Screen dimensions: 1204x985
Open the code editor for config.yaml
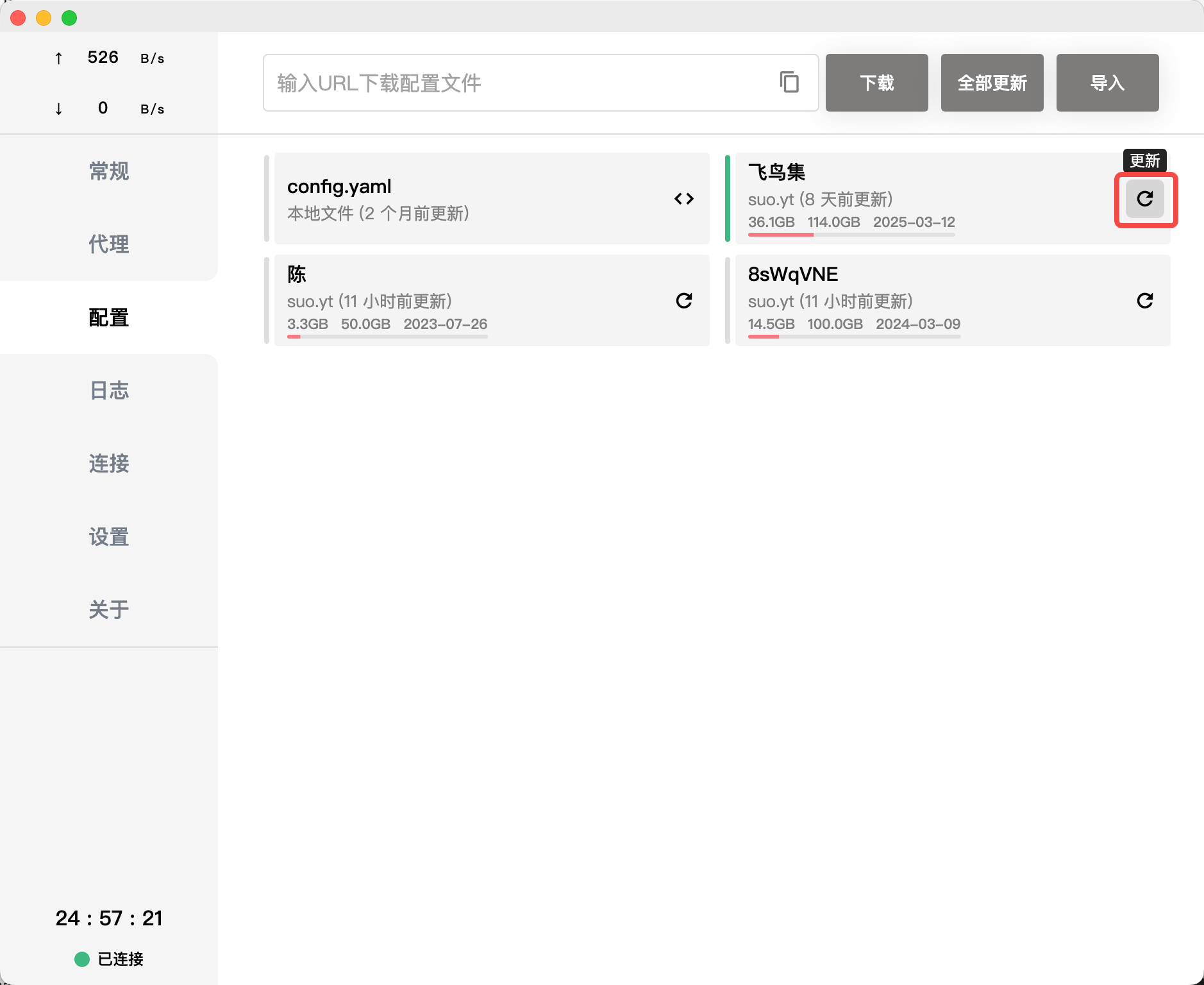[x=684, y=199]
